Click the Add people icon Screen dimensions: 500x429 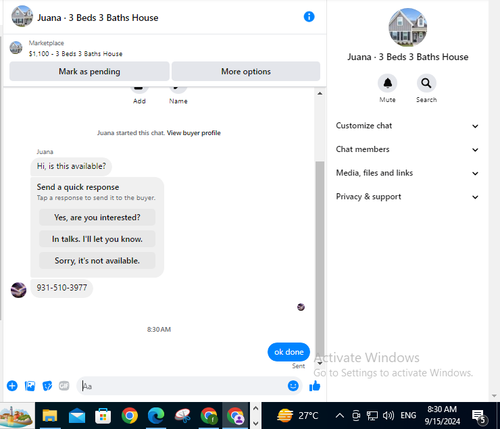tap(139, 89)
